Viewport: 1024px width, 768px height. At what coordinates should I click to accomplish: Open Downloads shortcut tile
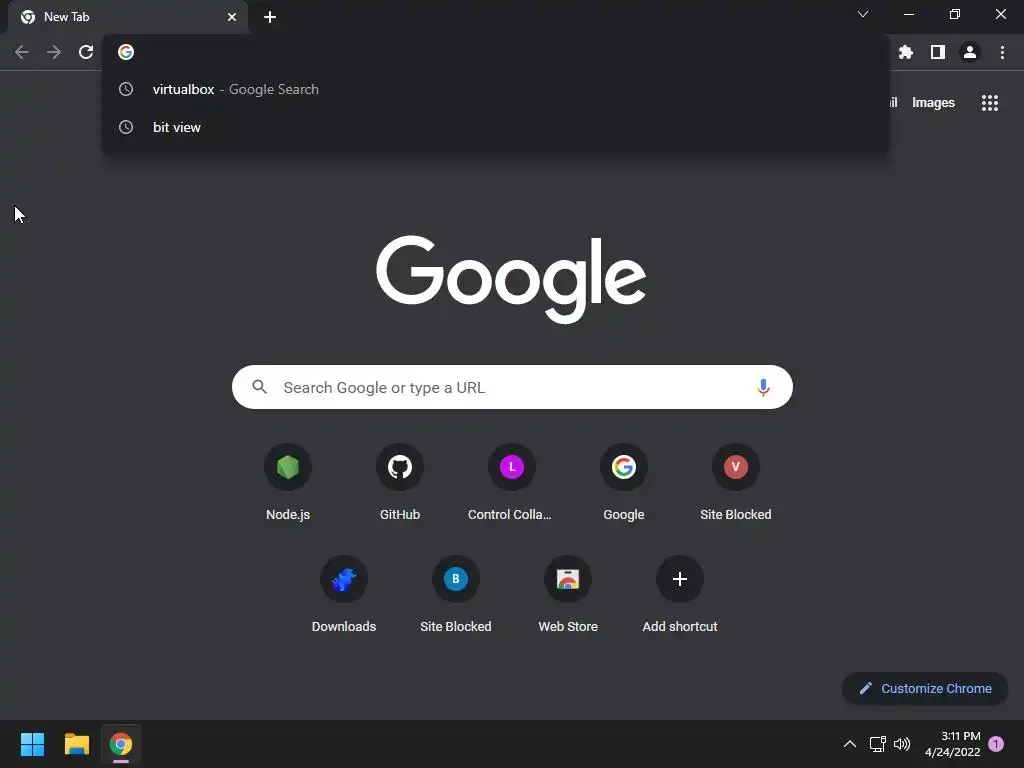point(344,594)
